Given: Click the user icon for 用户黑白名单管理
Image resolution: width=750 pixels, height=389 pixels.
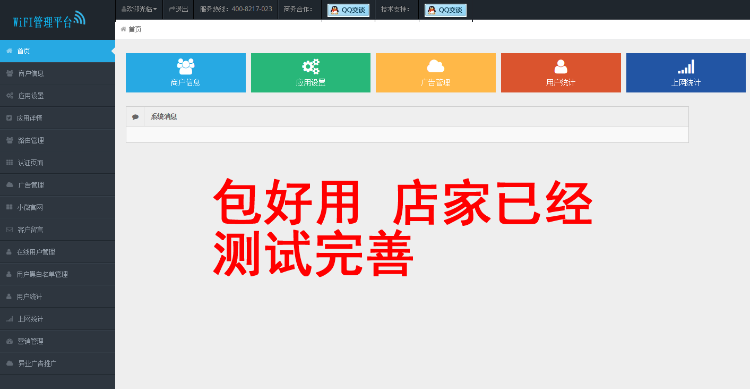Looking at the screenshot, I should click(9, 274).
